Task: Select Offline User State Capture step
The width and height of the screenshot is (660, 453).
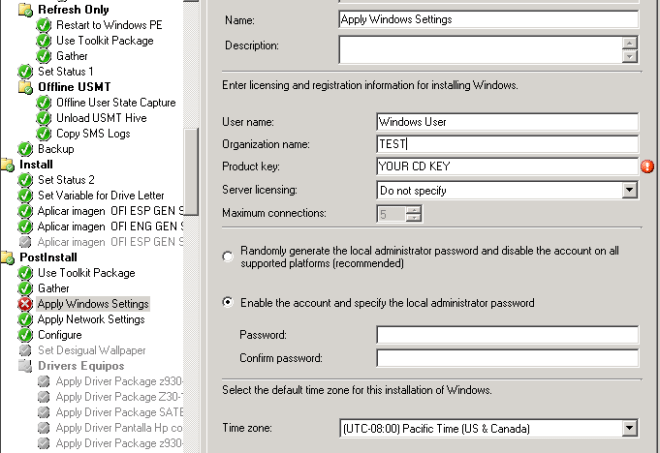Action: pos(115,102)
